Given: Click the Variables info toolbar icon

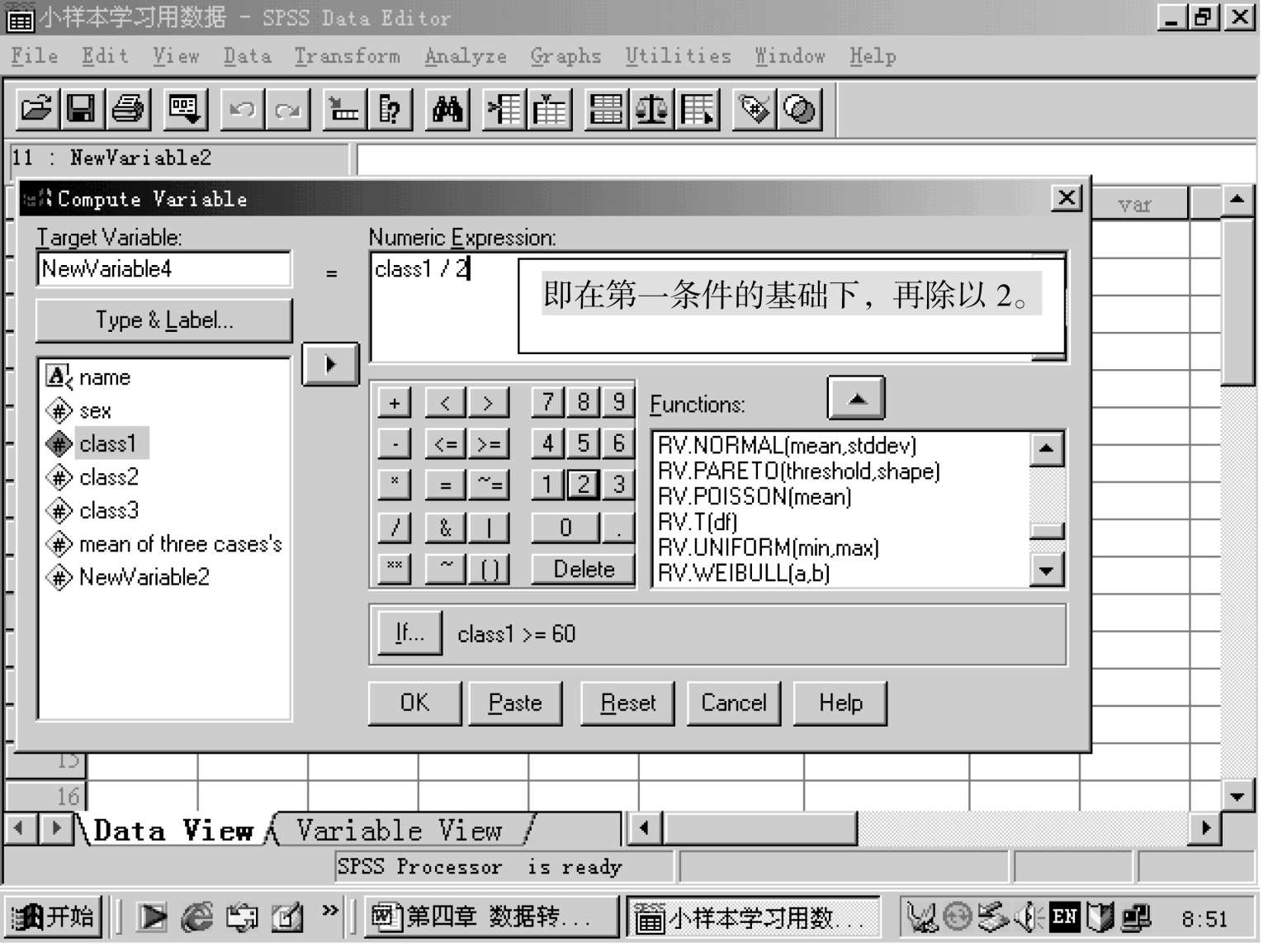Looking at the screenshot, I should pos(390,109).
